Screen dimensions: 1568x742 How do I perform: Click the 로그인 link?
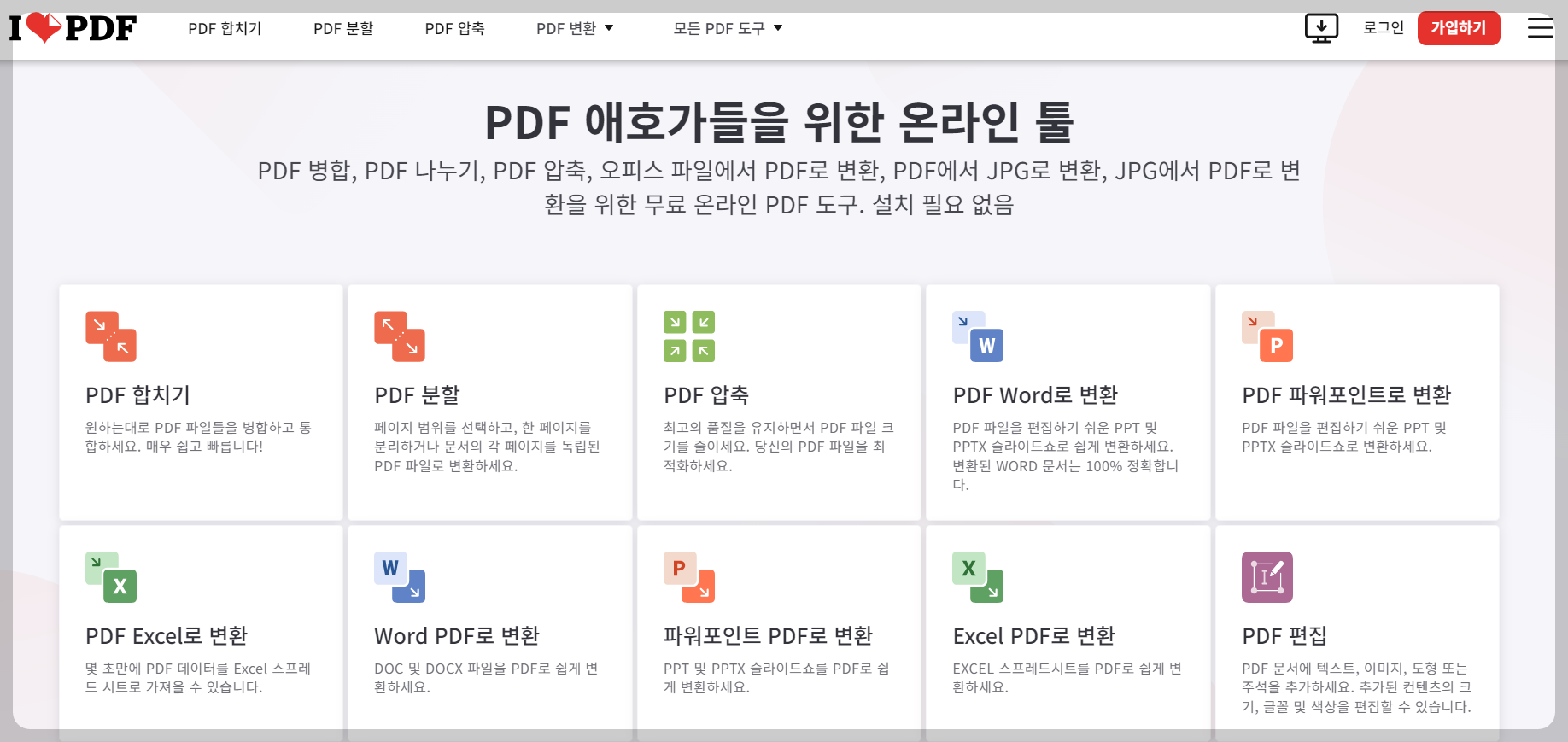(1384, 28)
